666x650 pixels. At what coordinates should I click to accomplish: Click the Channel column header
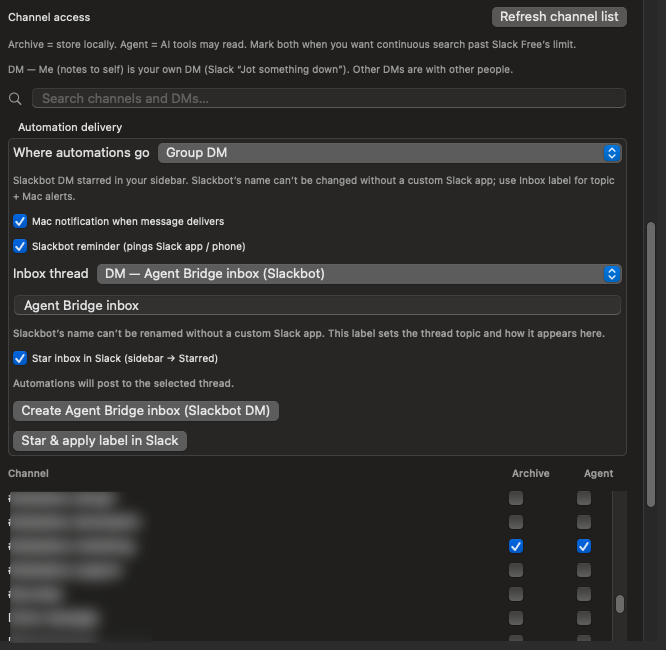tap(28, 473)
